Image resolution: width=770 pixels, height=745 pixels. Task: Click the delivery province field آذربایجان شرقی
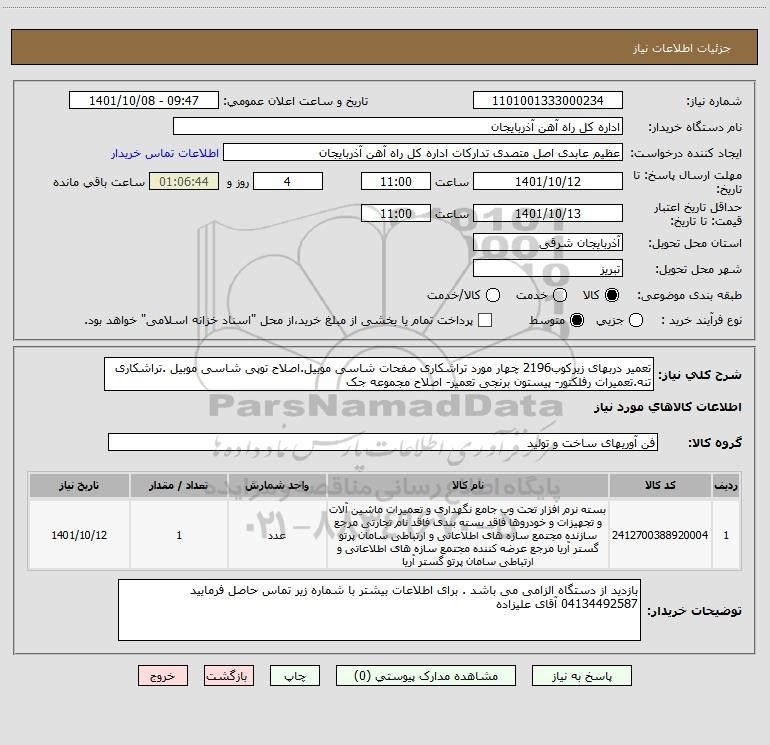pos(548,243)
